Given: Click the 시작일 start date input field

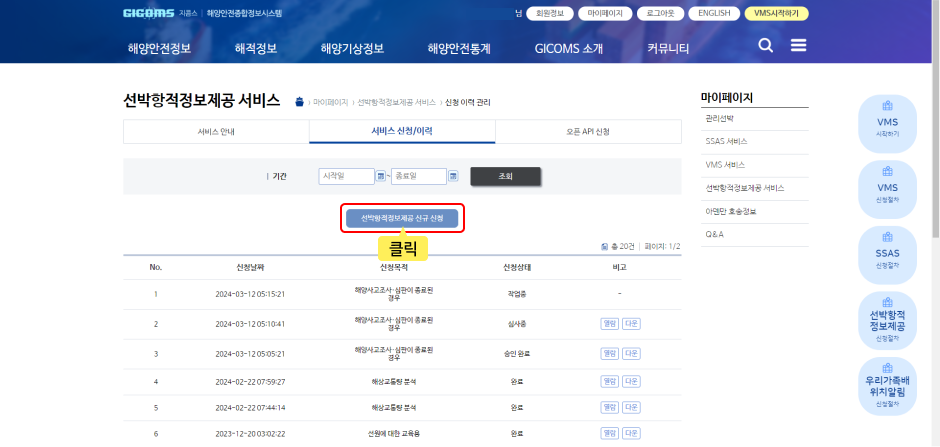Looking at the screenshot, I should click(x=346, y=176).
